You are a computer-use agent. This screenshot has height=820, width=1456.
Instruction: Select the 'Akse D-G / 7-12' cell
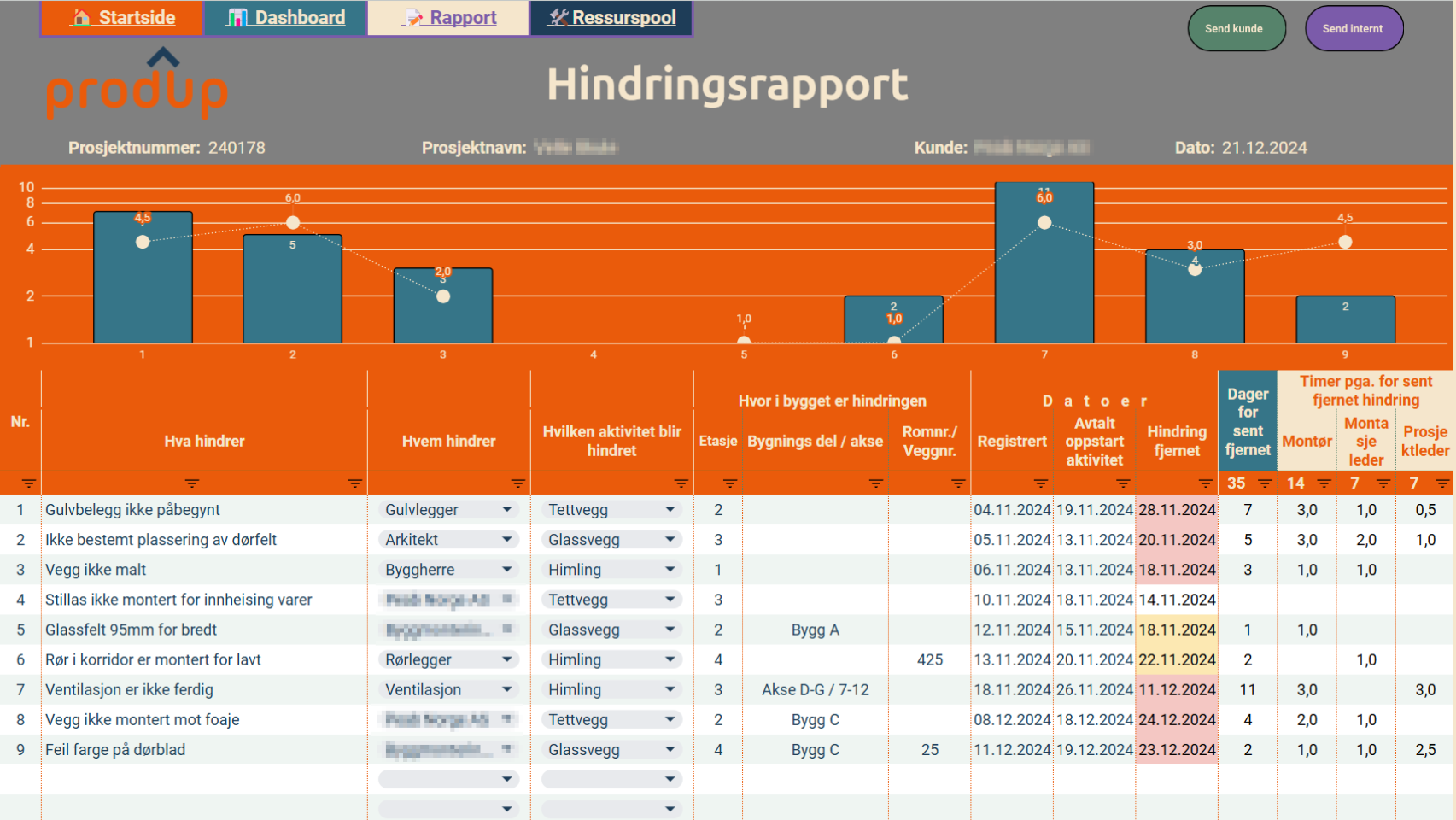[x=816, y=689]
